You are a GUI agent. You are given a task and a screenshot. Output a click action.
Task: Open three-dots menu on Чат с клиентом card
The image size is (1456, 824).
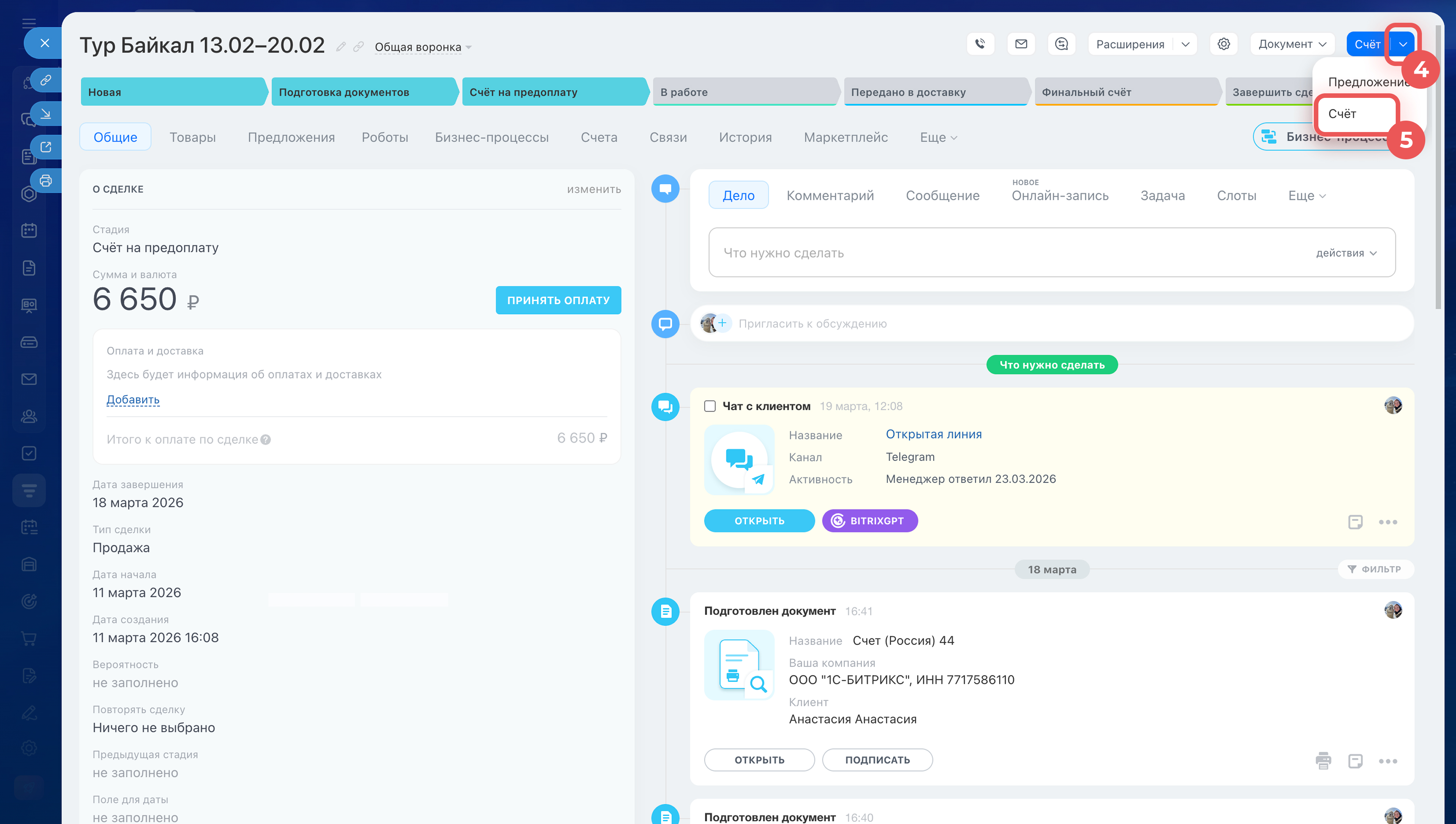point(1388,522)
